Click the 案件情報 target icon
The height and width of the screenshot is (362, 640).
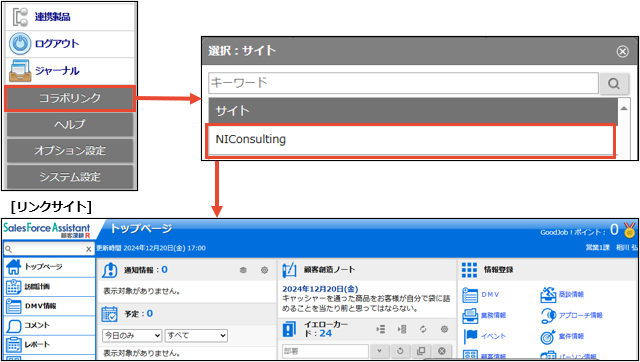(x=548, y=337)
